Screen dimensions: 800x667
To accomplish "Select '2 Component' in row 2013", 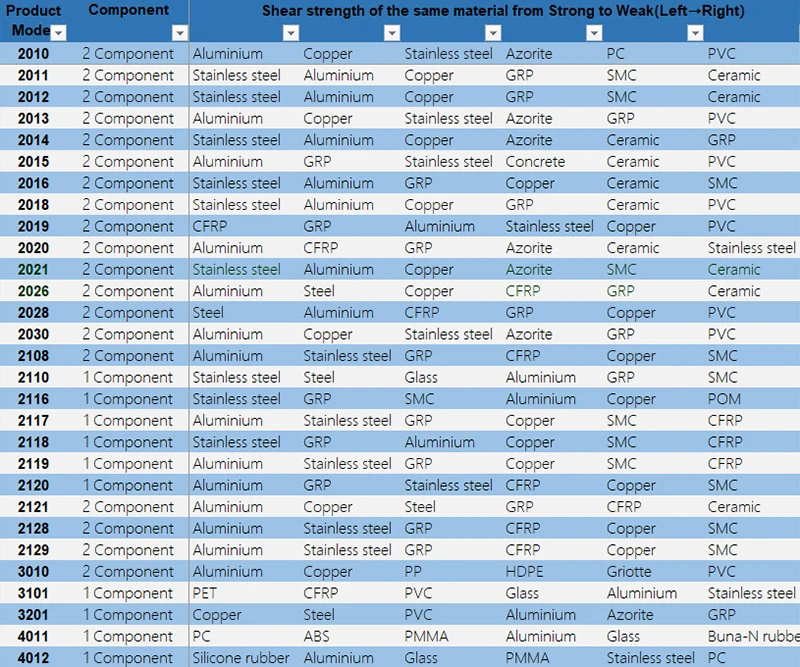I will (x=128, y=118).
